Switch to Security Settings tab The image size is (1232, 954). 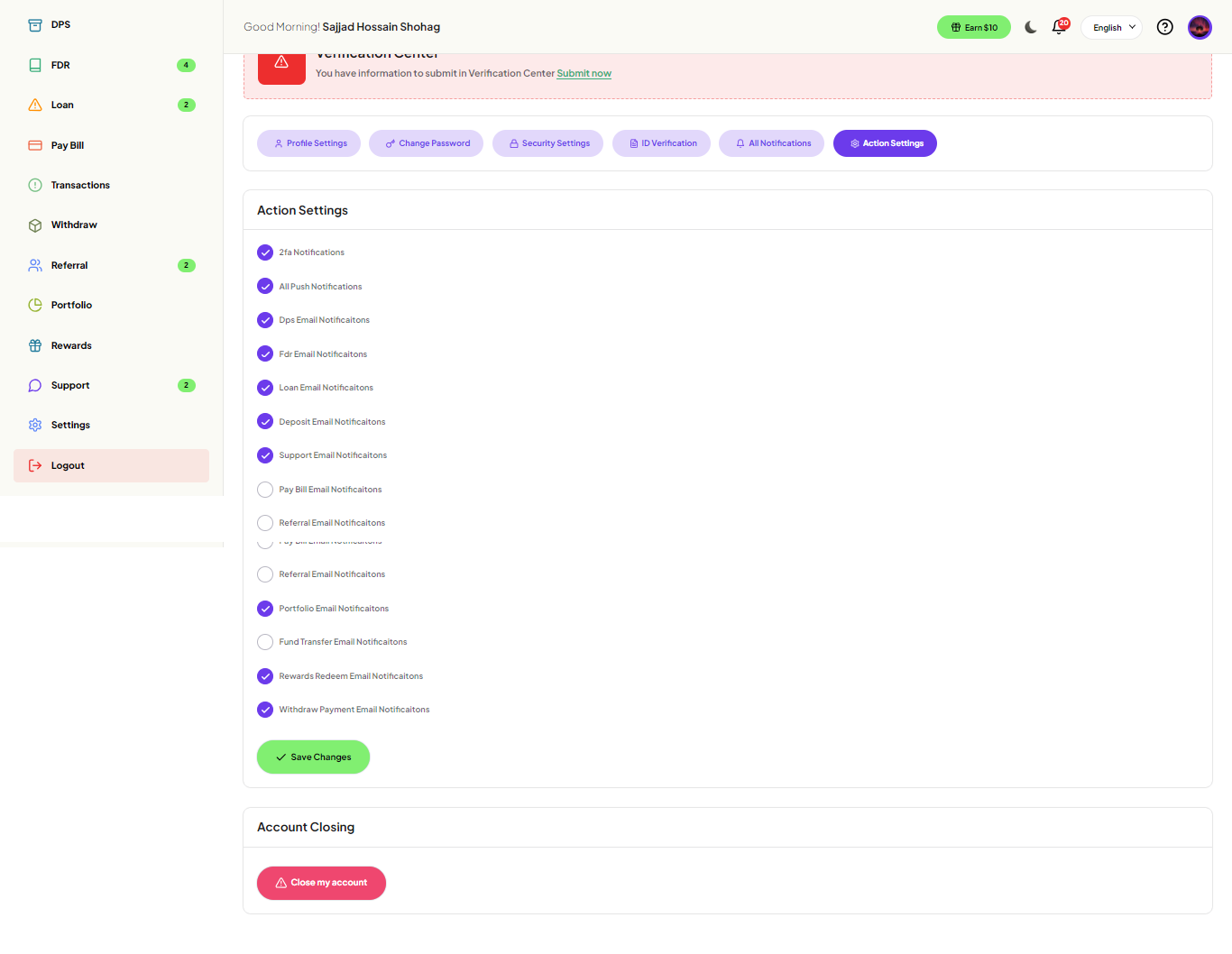[547, 143]
